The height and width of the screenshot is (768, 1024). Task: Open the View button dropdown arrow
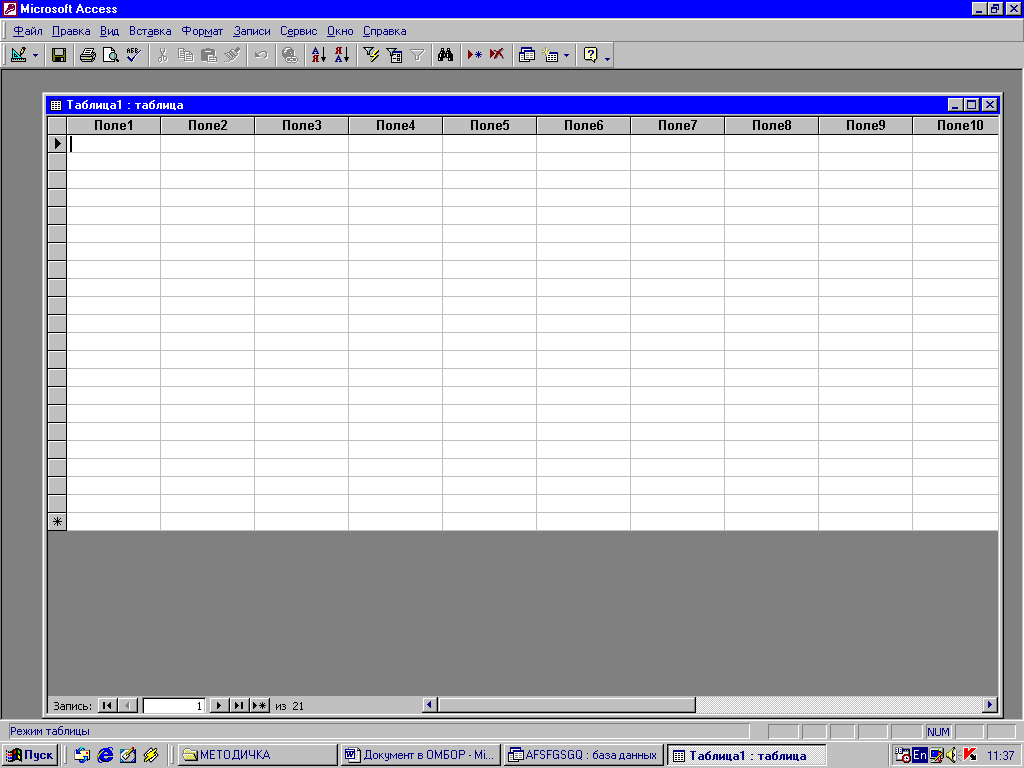tap(35, 56)
